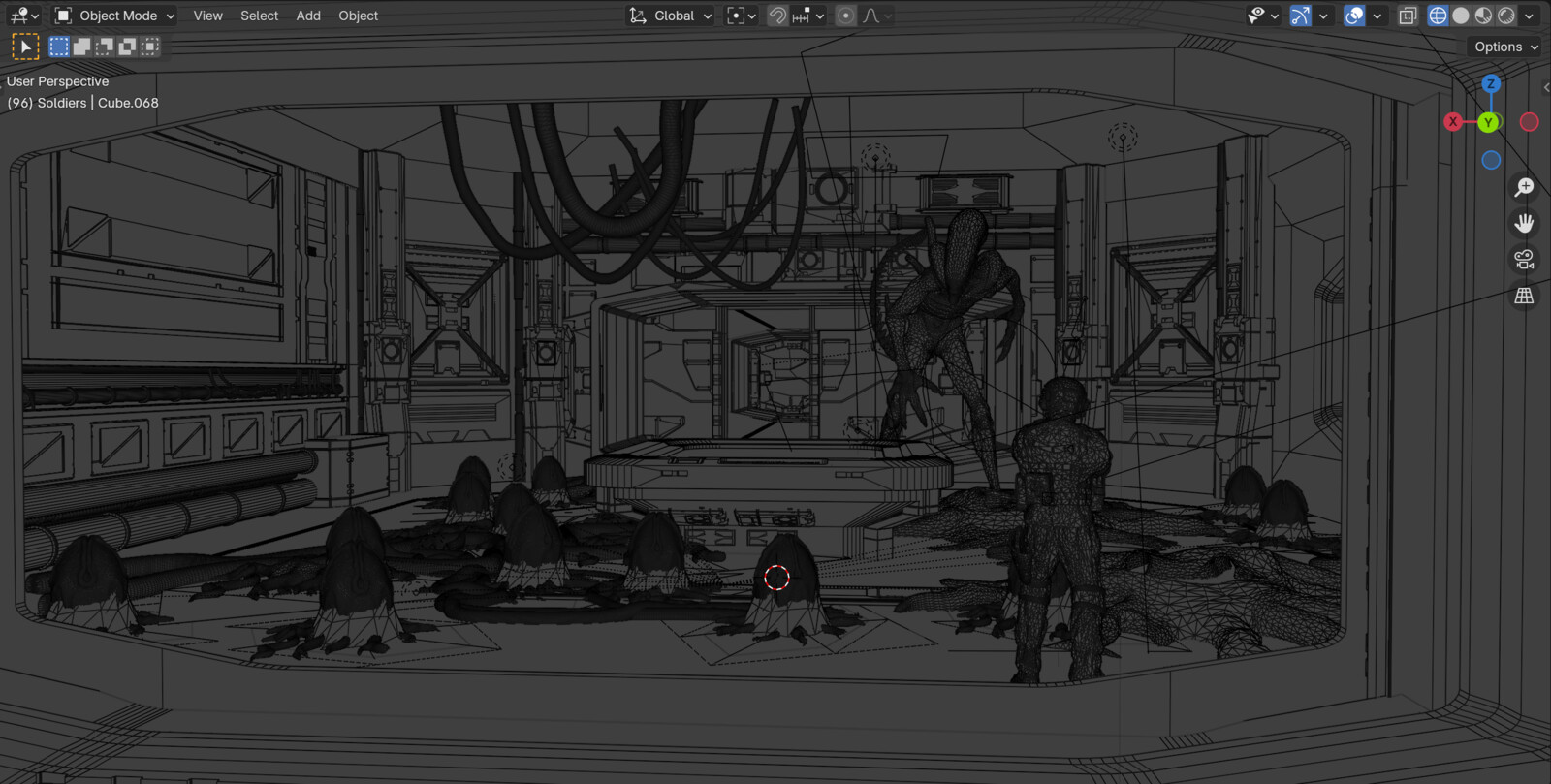The width and height of the screenshot is (1551, 784).
Task: Open the gizmos options dropdown arrow
Action: click(x=1323, y=16)
